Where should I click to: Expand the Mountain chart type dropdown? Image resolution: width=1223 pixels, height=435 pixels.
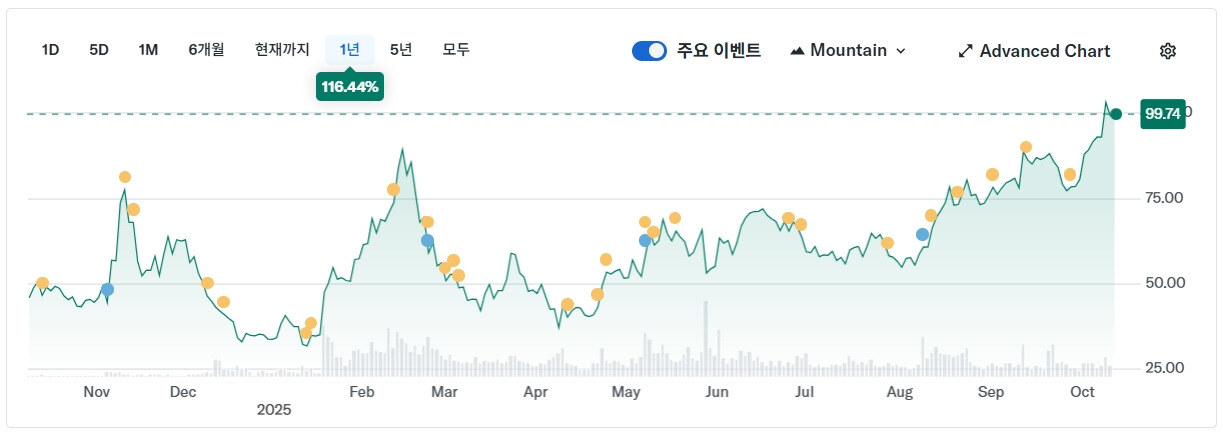pyautogui.click(x=900, y=51)
